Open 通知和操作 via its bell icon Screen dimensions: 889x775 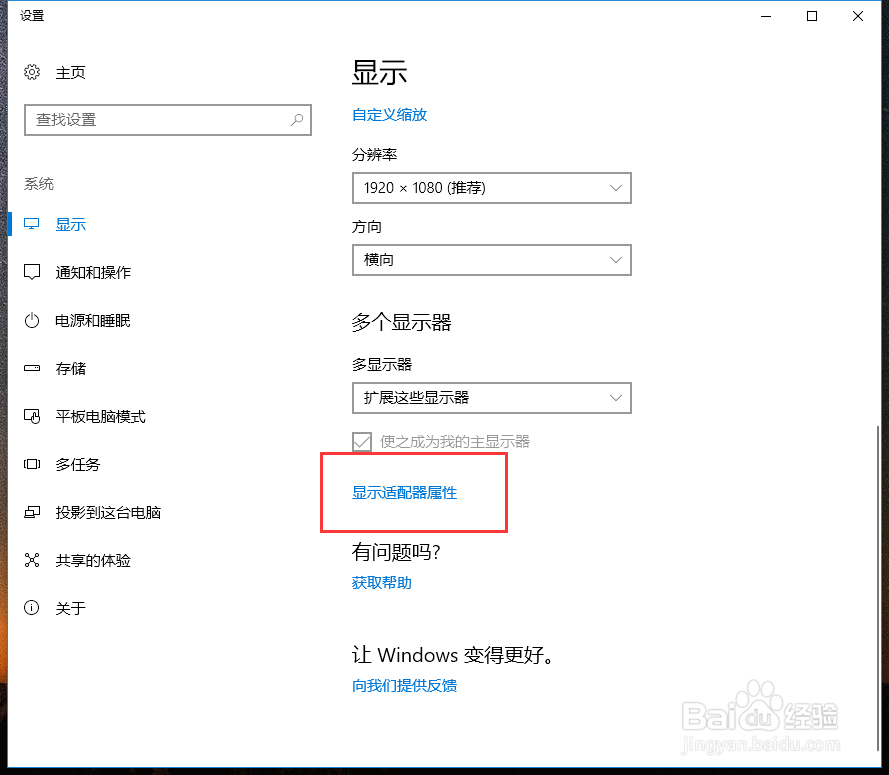[x=31, y=272]
